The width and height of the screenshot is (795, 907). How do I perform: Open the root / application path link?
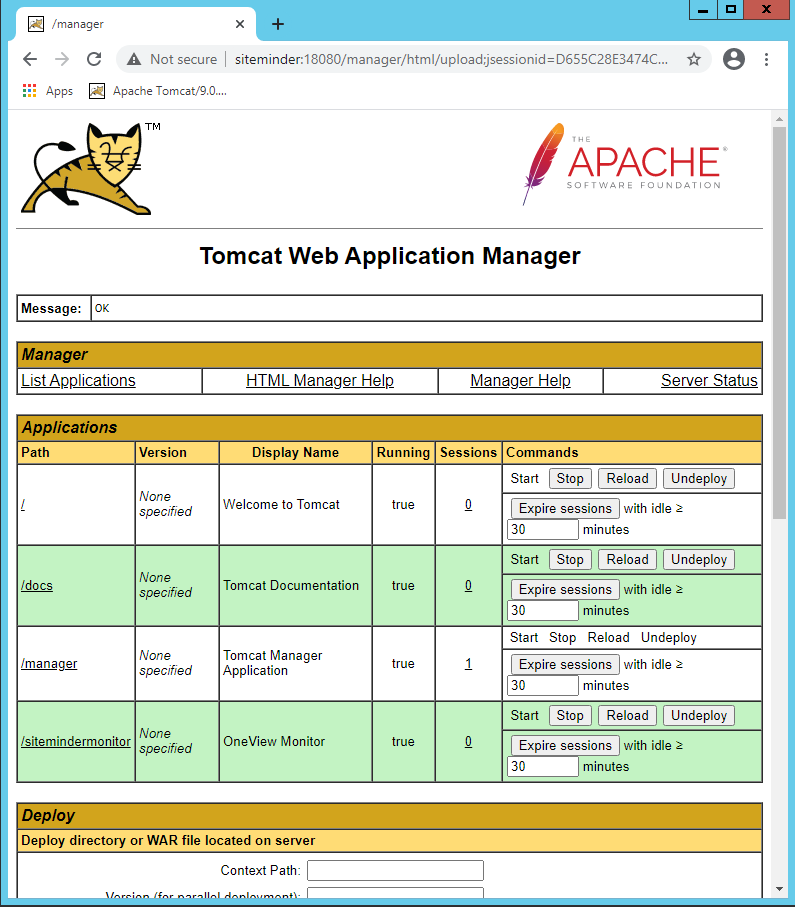click(x=23, y=504)
